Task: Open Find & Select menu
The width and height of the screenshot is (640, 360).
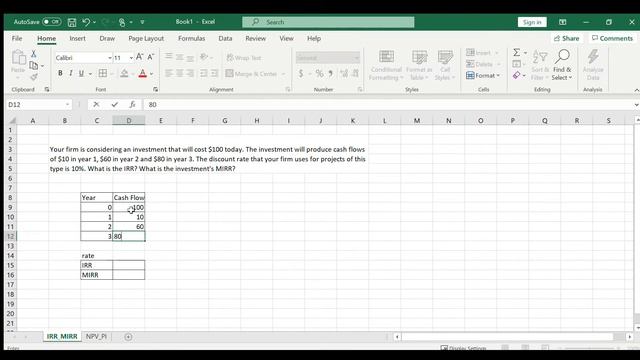Action: pos(562,65)
